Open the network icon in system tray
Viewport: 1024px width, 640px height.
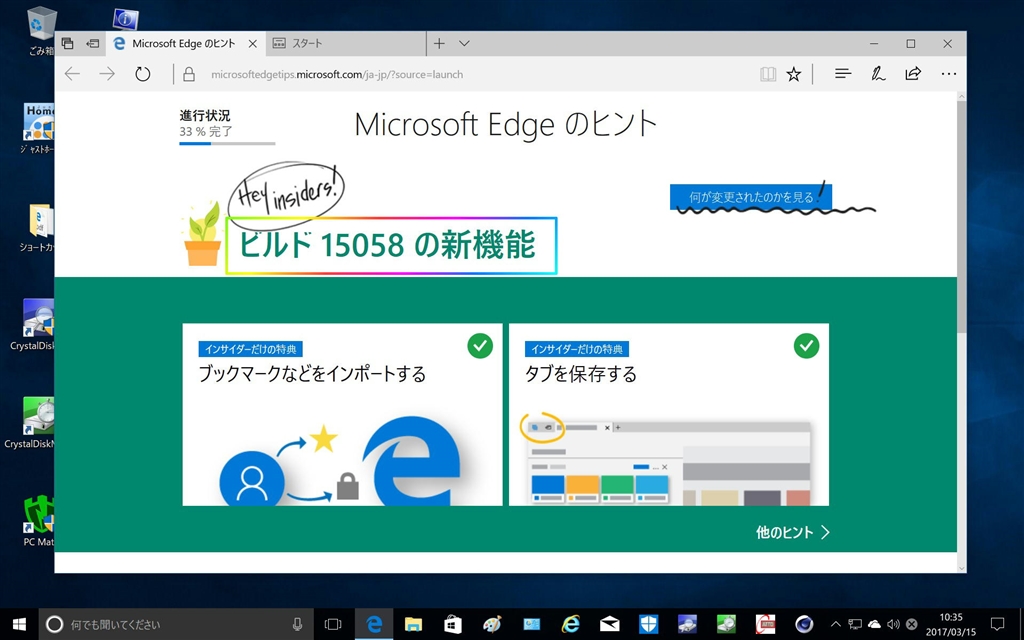coord(855,624)
